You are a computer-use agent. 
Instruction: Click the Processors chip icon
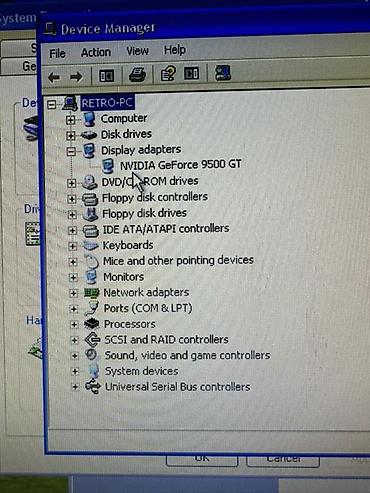(x=92, y=324)
